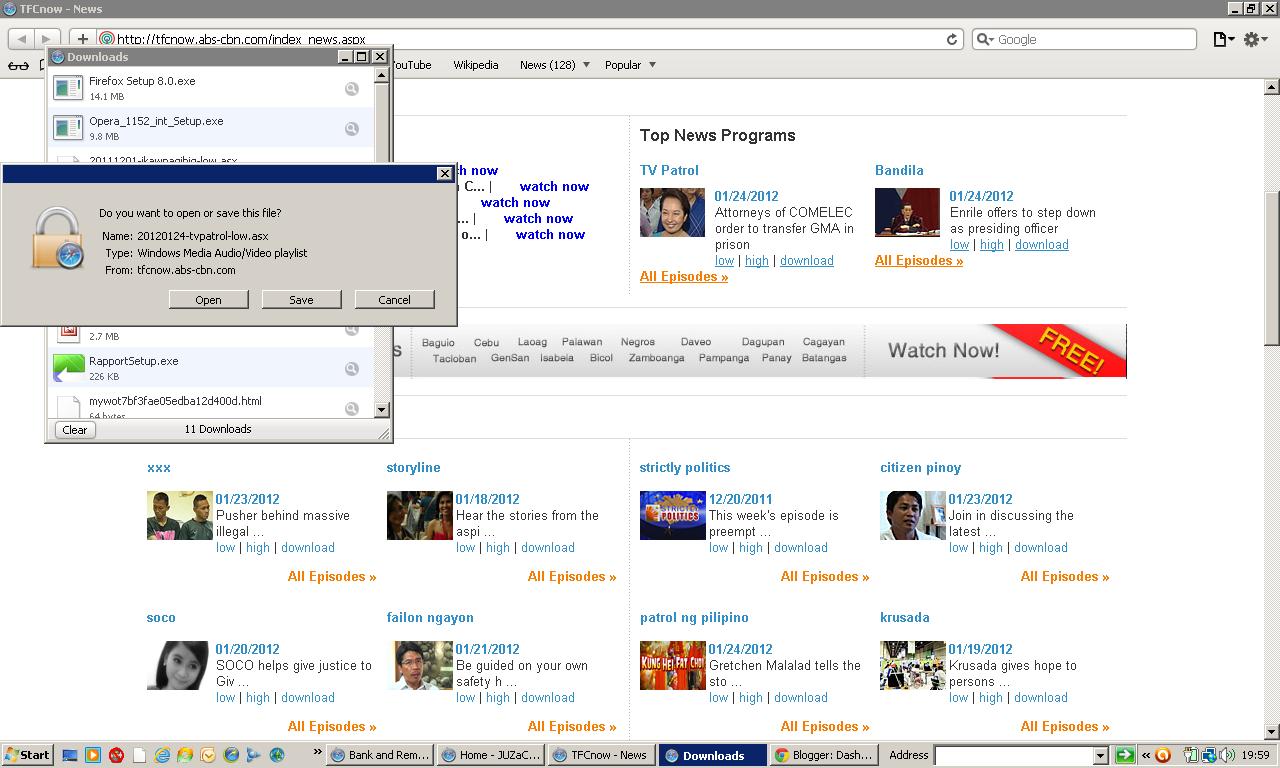The width and height of the screenshot is (1280, 768).
Task: Click the Open button in file dialog
Action: click(208, 299)
